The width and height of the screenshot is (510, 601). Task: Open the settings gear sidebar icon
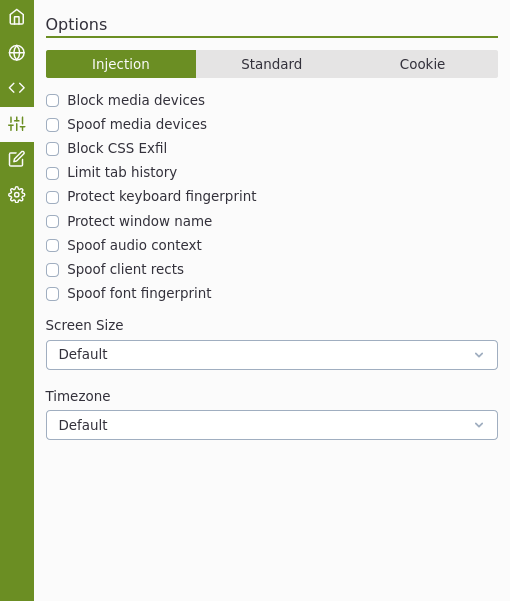pos(16,195)
